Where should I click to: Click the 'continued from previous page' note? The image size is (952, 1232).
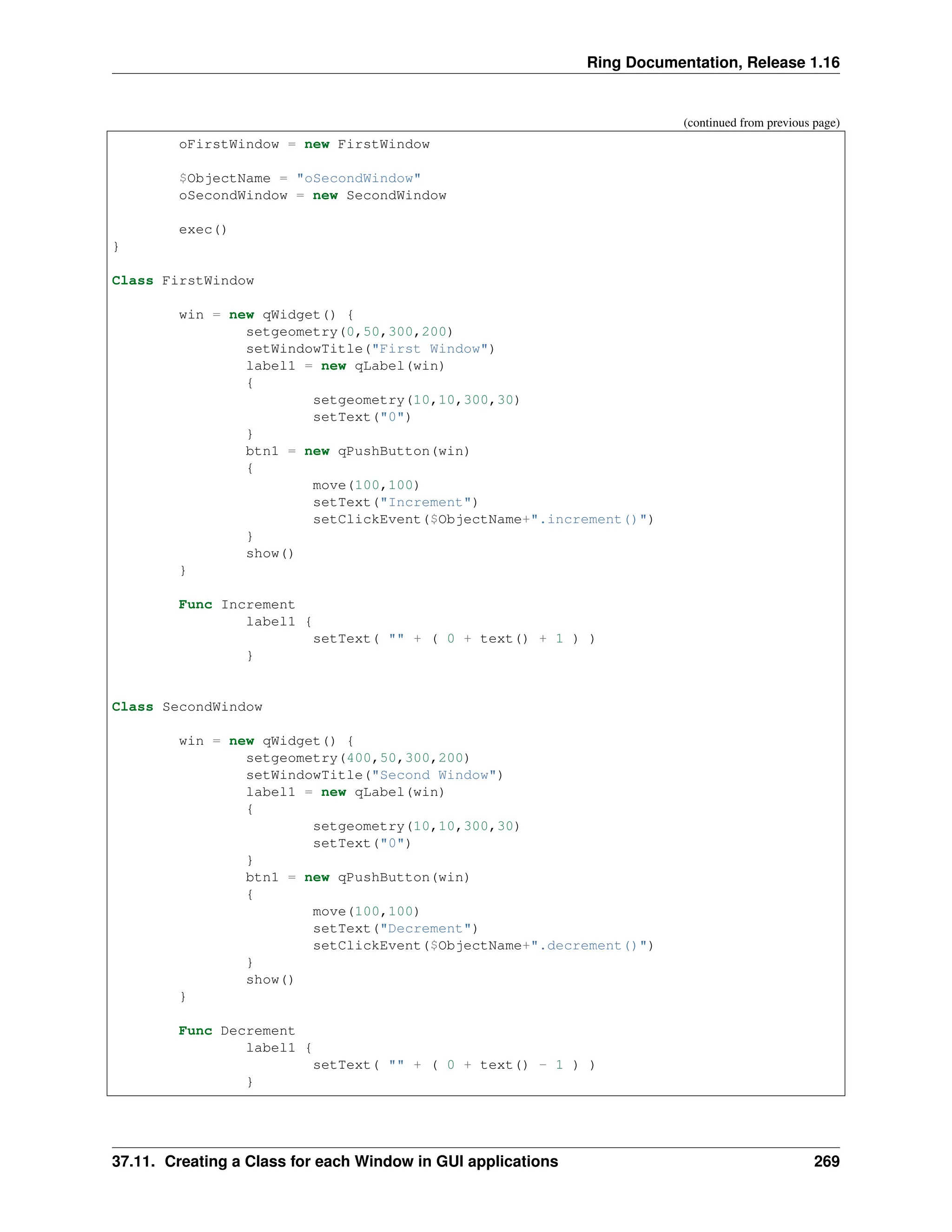[x=761, y=123]
